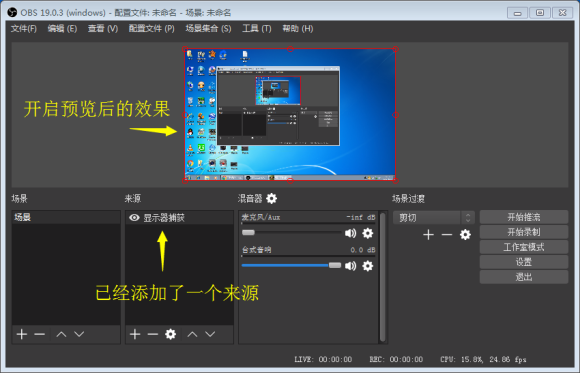Screen dimensions: 580x373
Task: Open the 工具(T) menu
Action: [x=257, y=28]
